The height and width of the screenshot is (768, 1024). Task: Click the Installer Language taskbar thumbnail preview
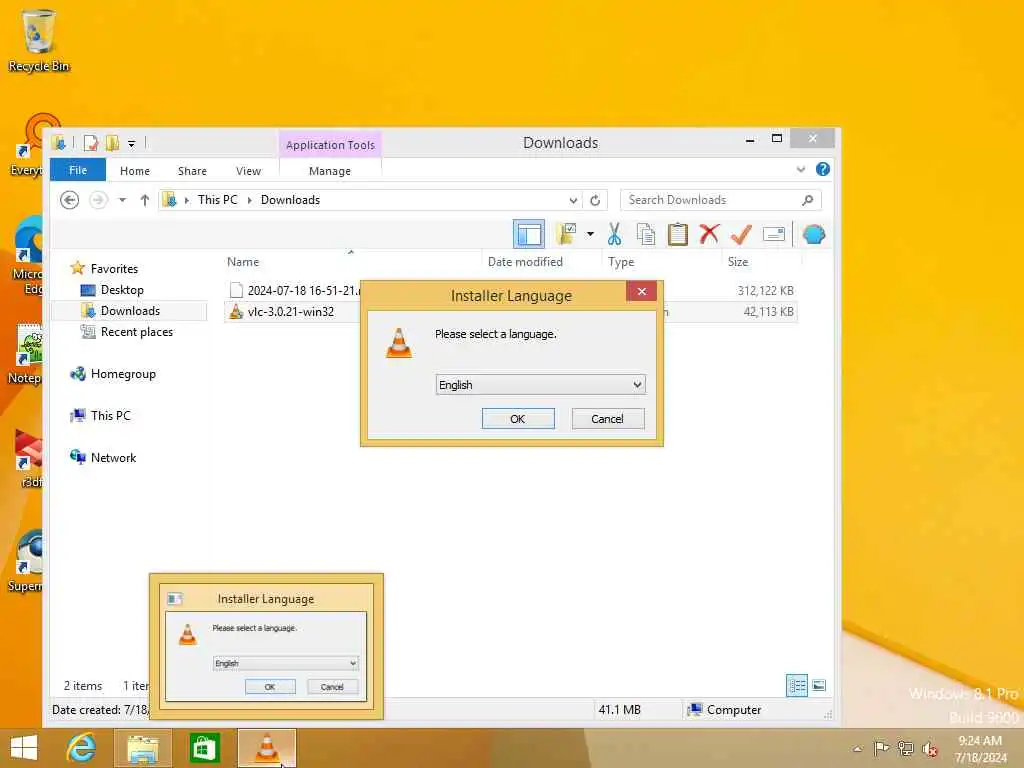click(266, 647)
